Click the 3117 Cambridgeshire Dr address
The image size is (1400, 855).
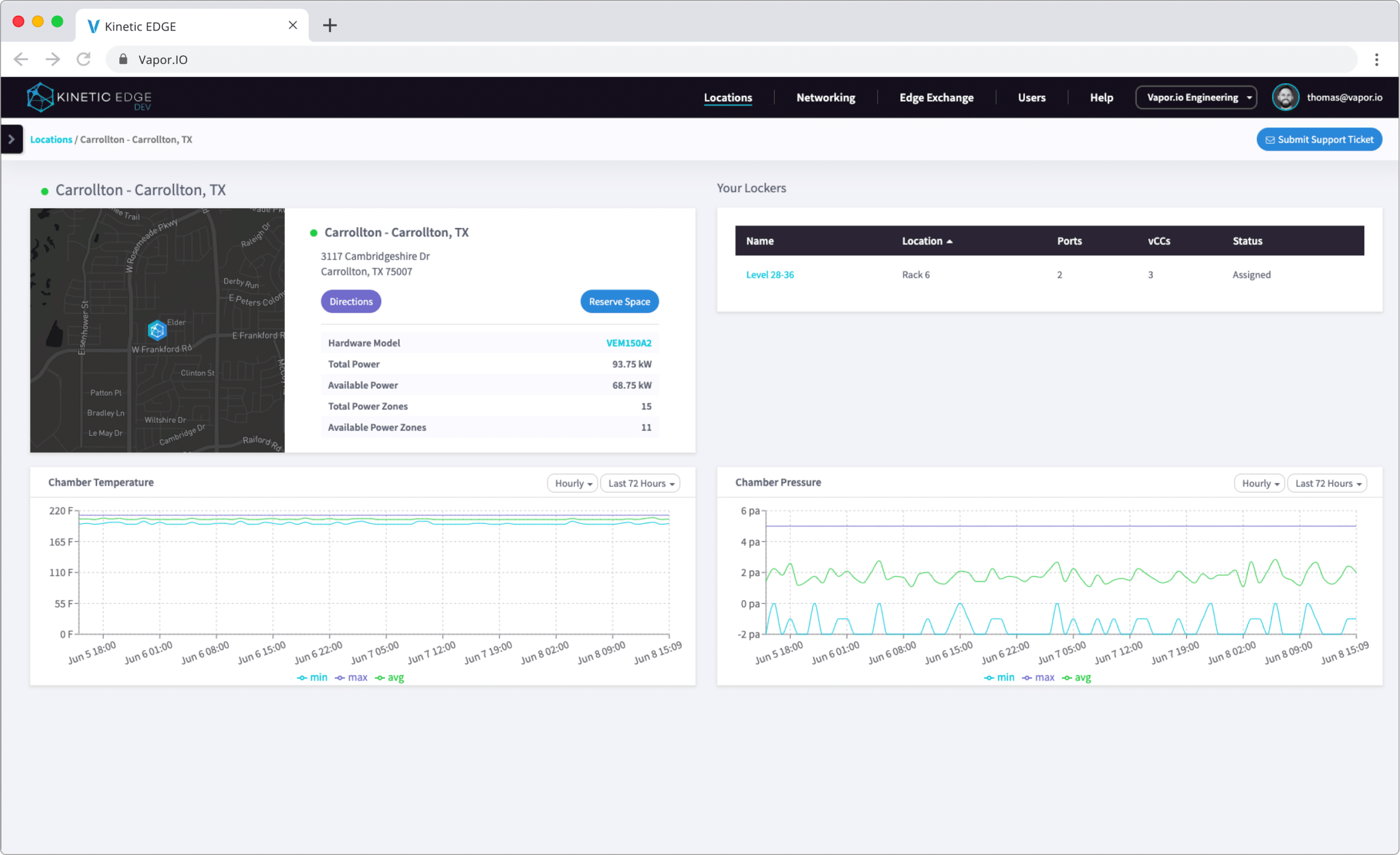point(376,257)
